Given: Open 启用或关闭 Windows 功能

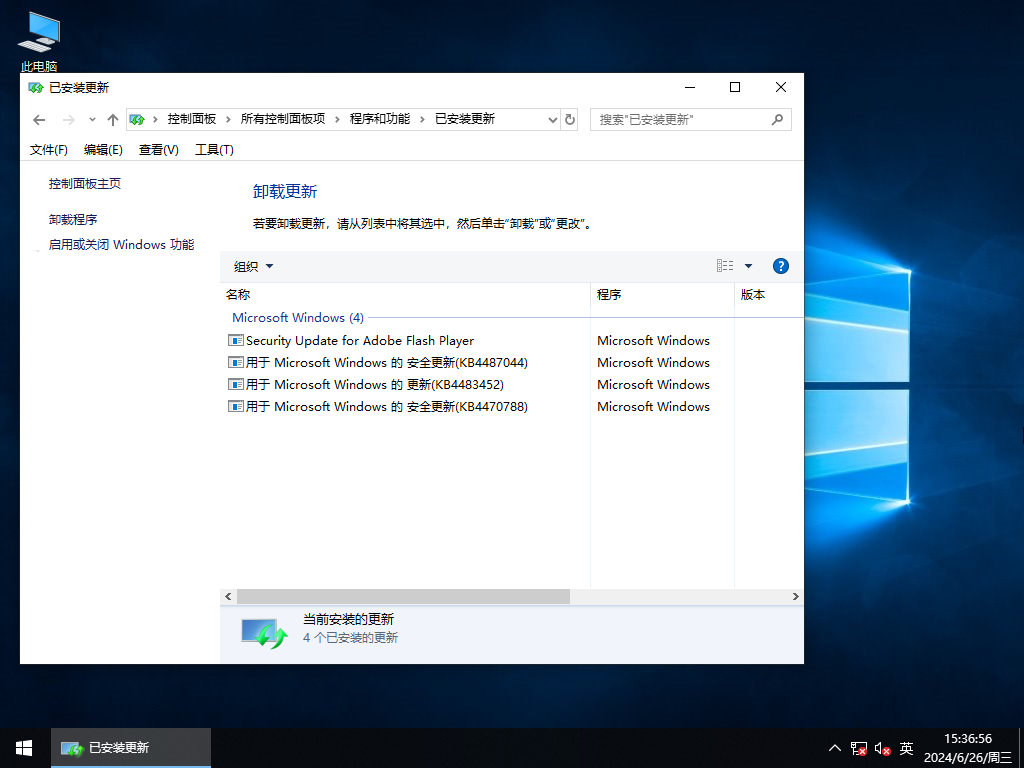Looking at the screenshot, I should tap(119, 244).
